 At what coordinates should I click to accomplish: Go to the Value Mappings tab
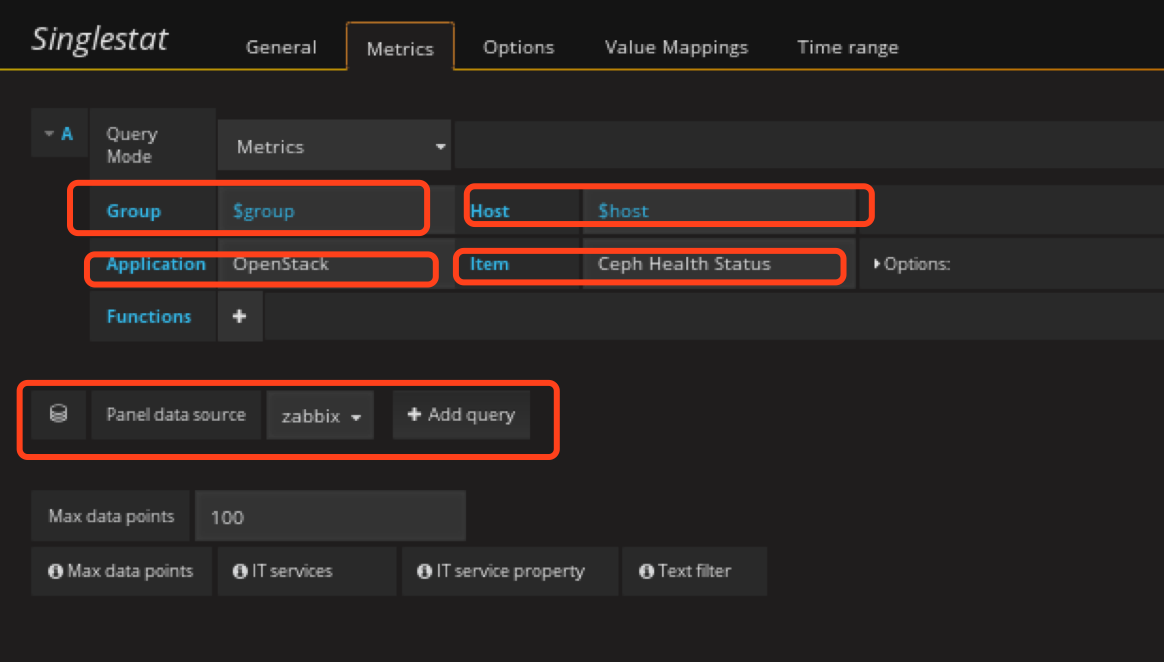tap(676, 47)
